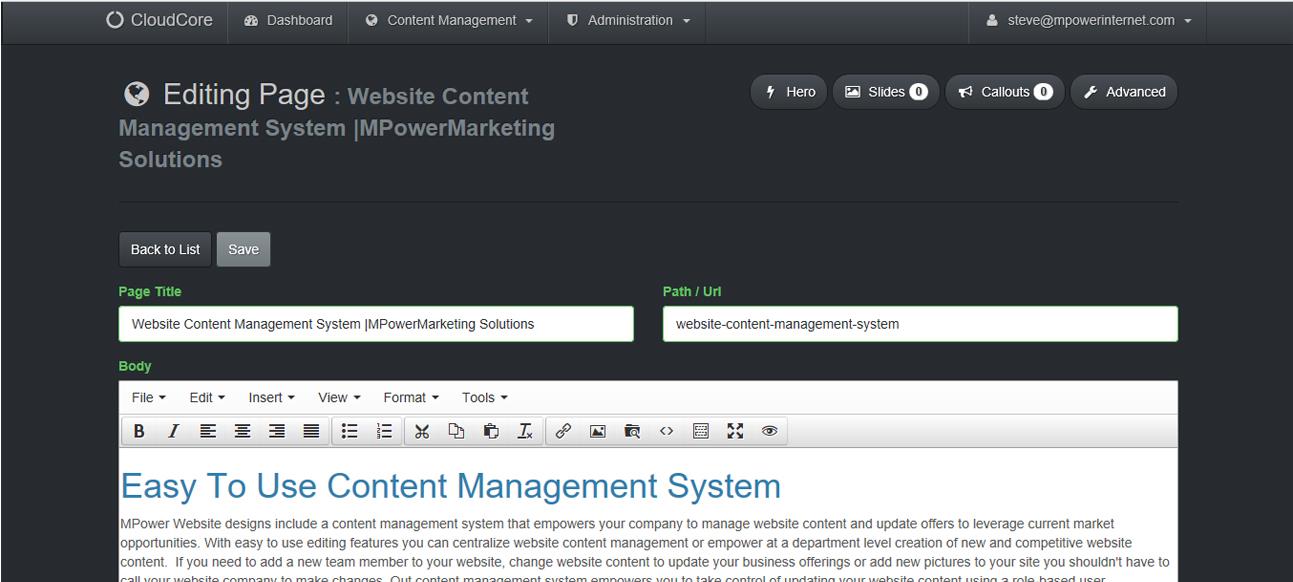Toggle italic formatting in the editor
The height and width of the screenshot is (582, 1293).
click(173, 431)
